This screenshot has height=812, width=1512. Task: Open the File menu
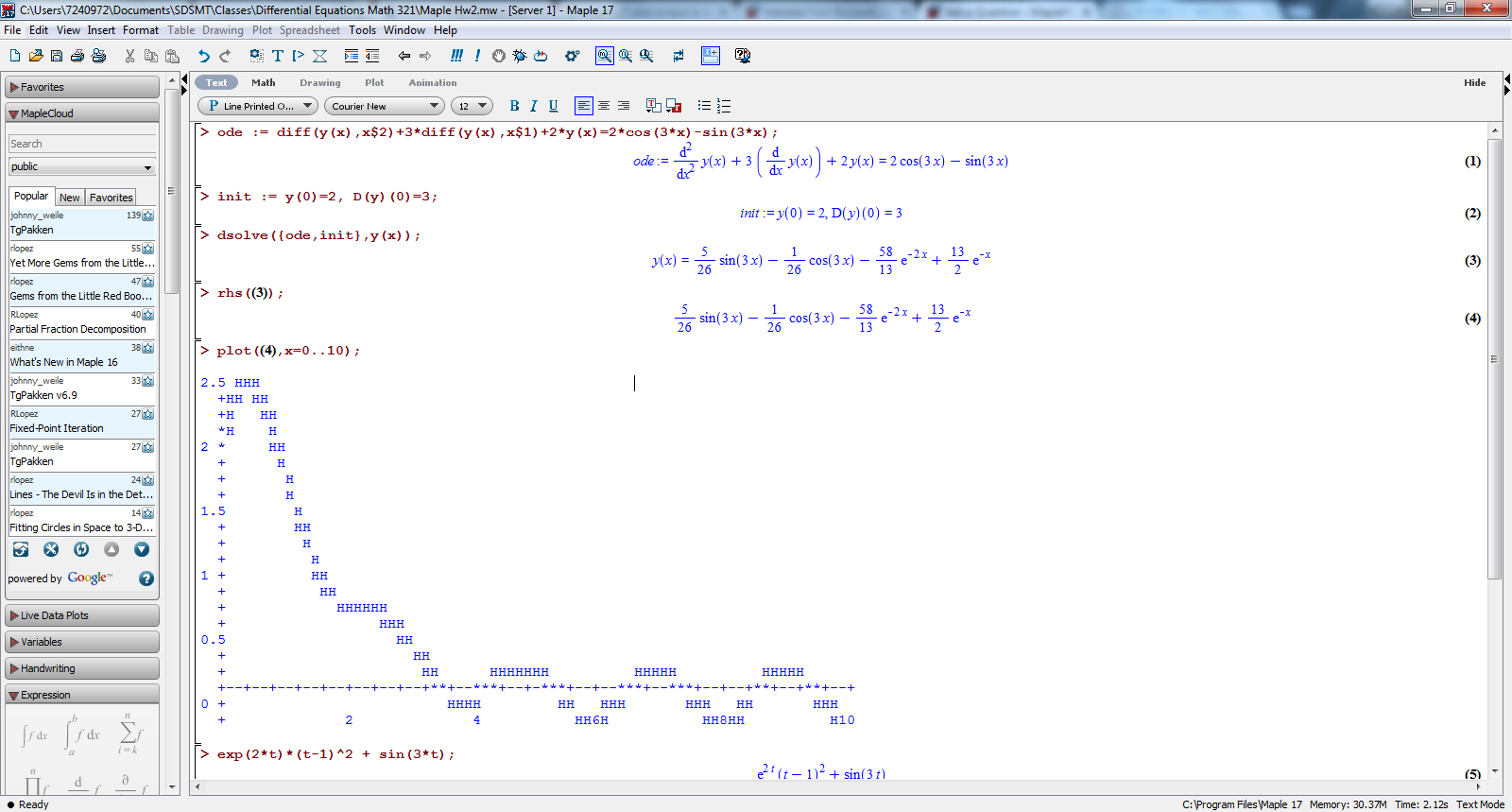12,30
